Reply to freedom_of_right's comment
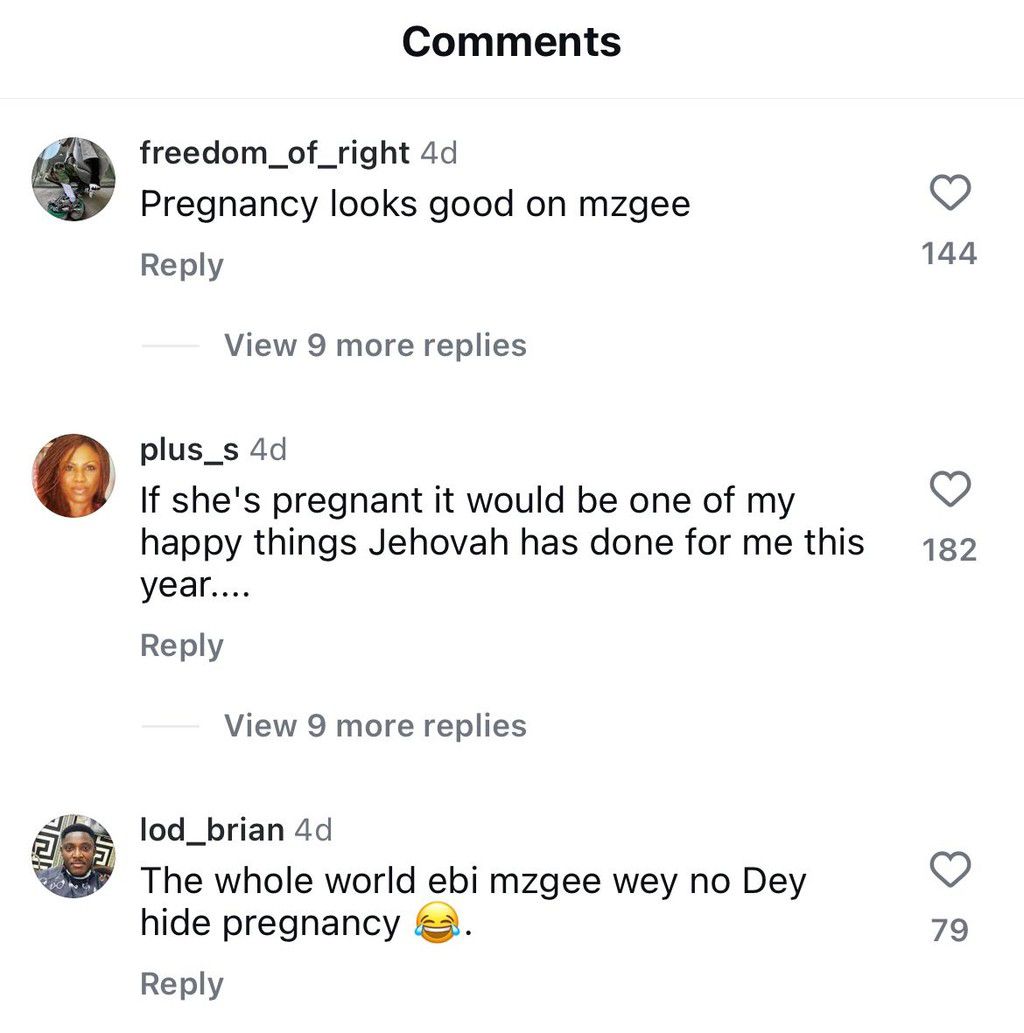 tap(181, 265)
